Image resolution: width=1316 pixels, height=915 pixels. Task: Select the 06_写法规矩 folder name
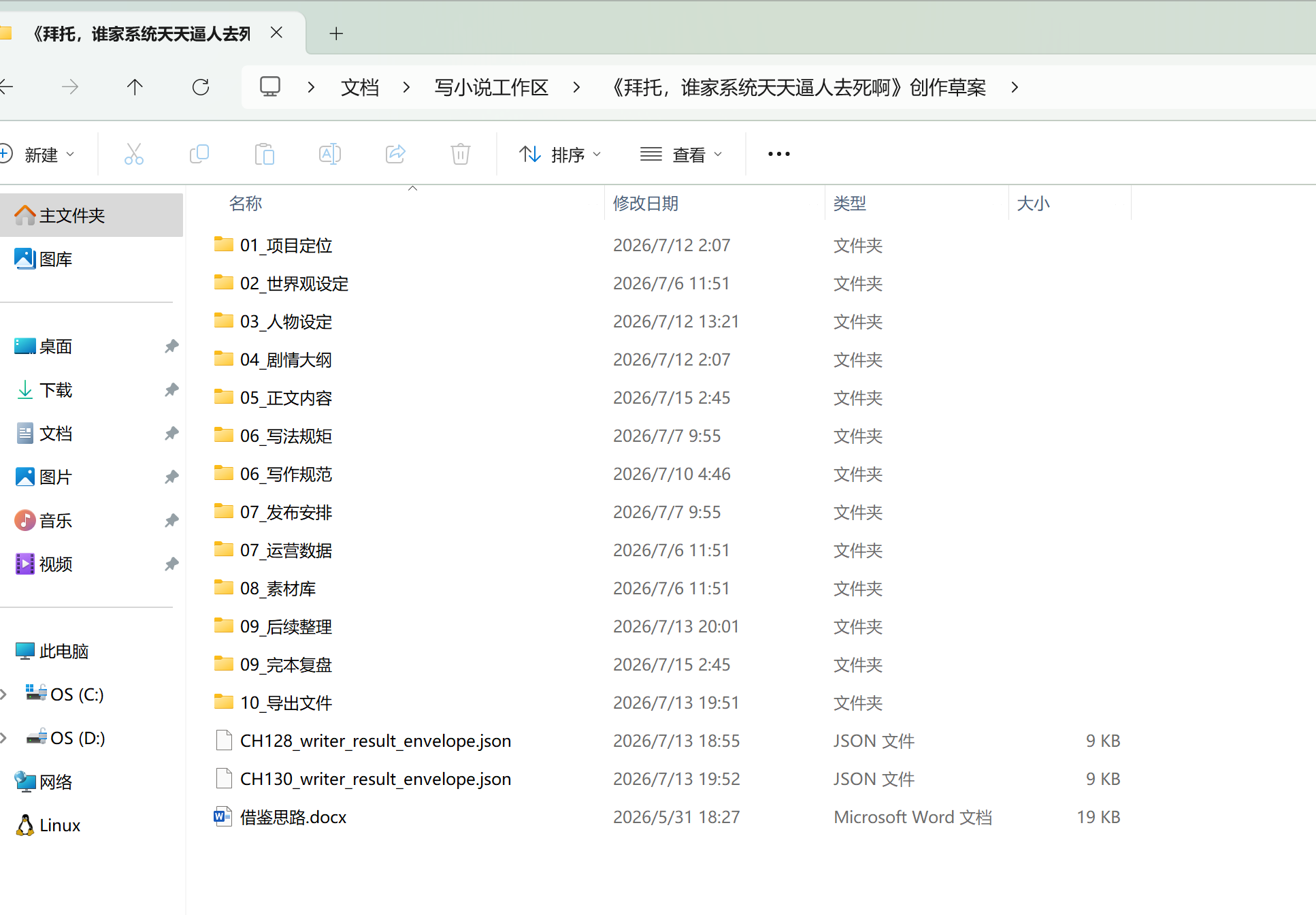tap(286, 436)
